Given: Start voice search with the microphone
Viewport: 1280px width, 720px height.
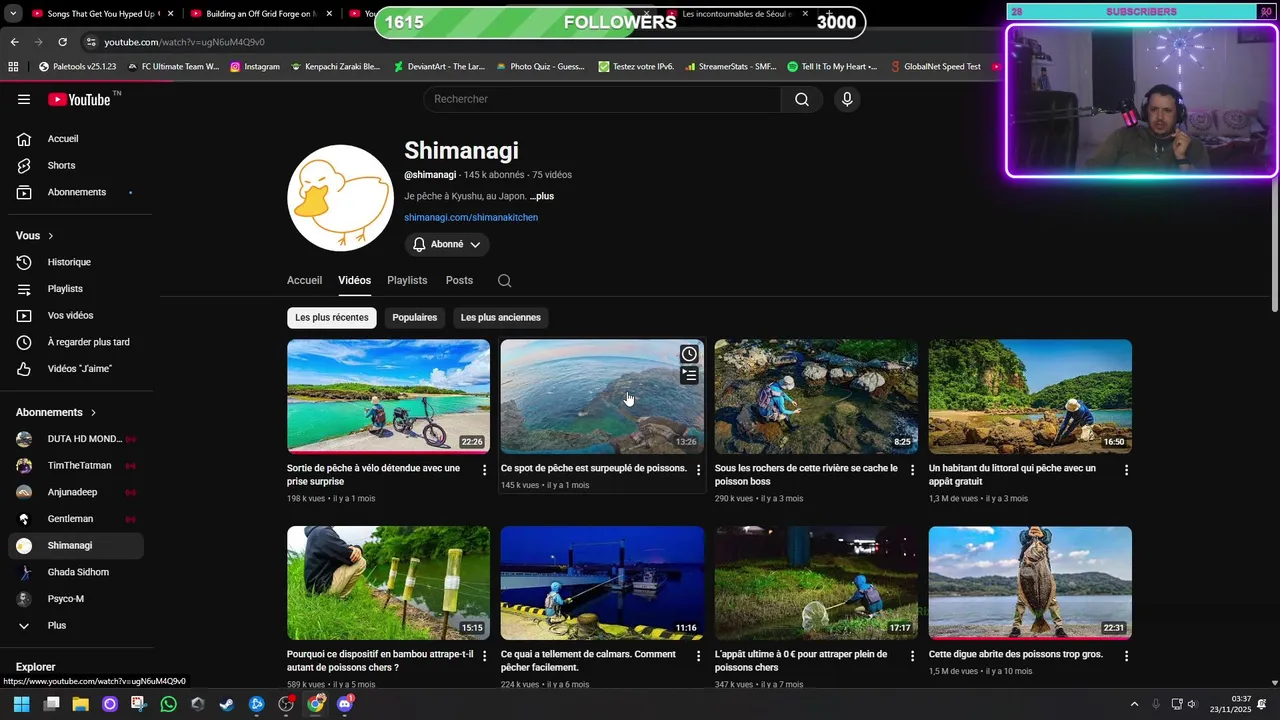Looking at the screenshot, I should coord(847,99).
